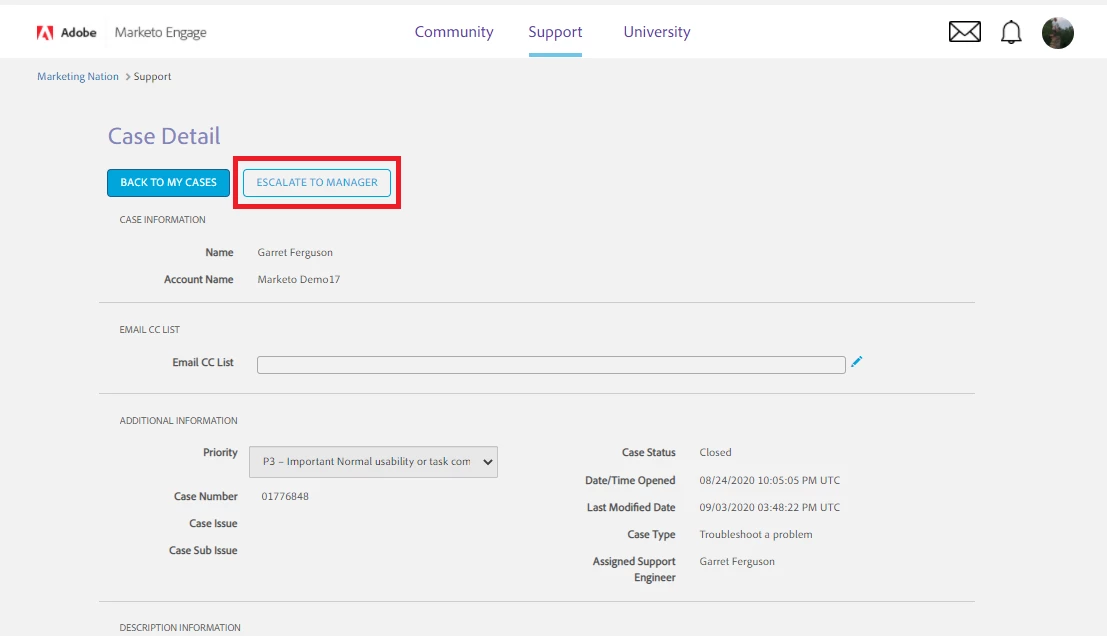Open the notifications bell icon
This screenshot has height=636, width=1107.
(1011, 32)
